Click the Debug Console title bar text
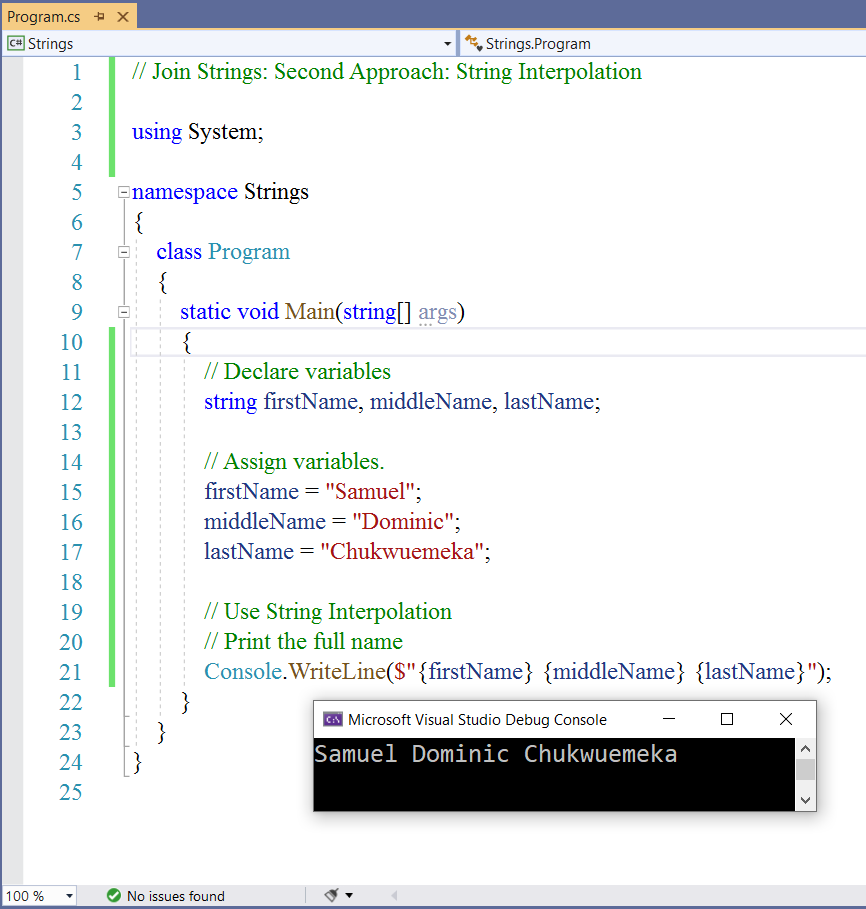The height and width of the screenshot is (909, 866). click(x=477, y=719)
